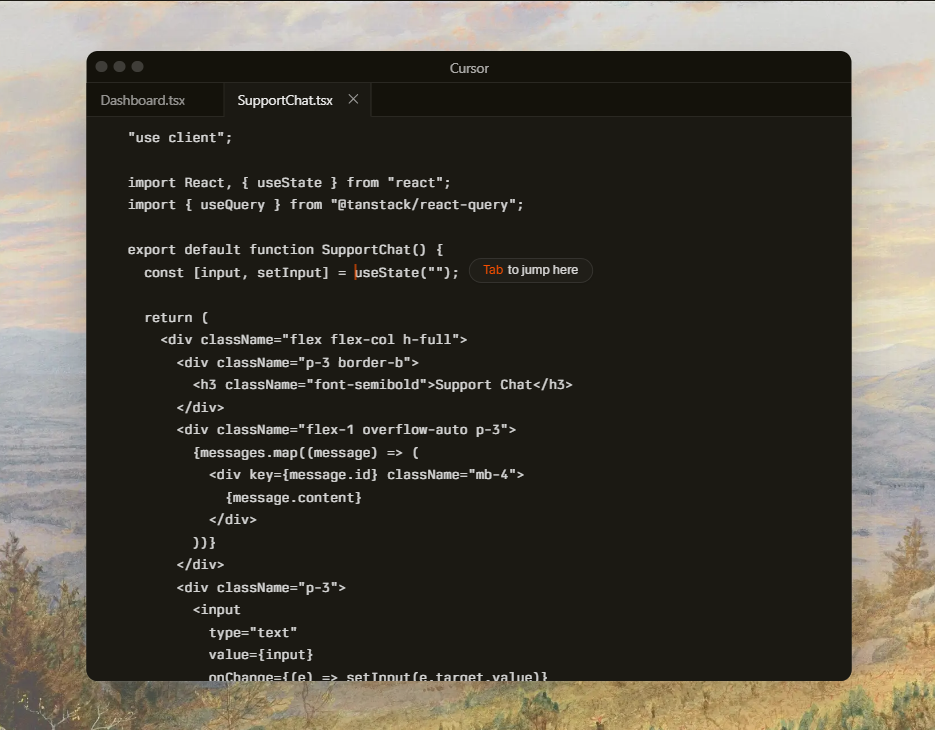935x730 pixels.
Task: Close the SupportChat.tsx tab
Action: [x=353, y=100]
